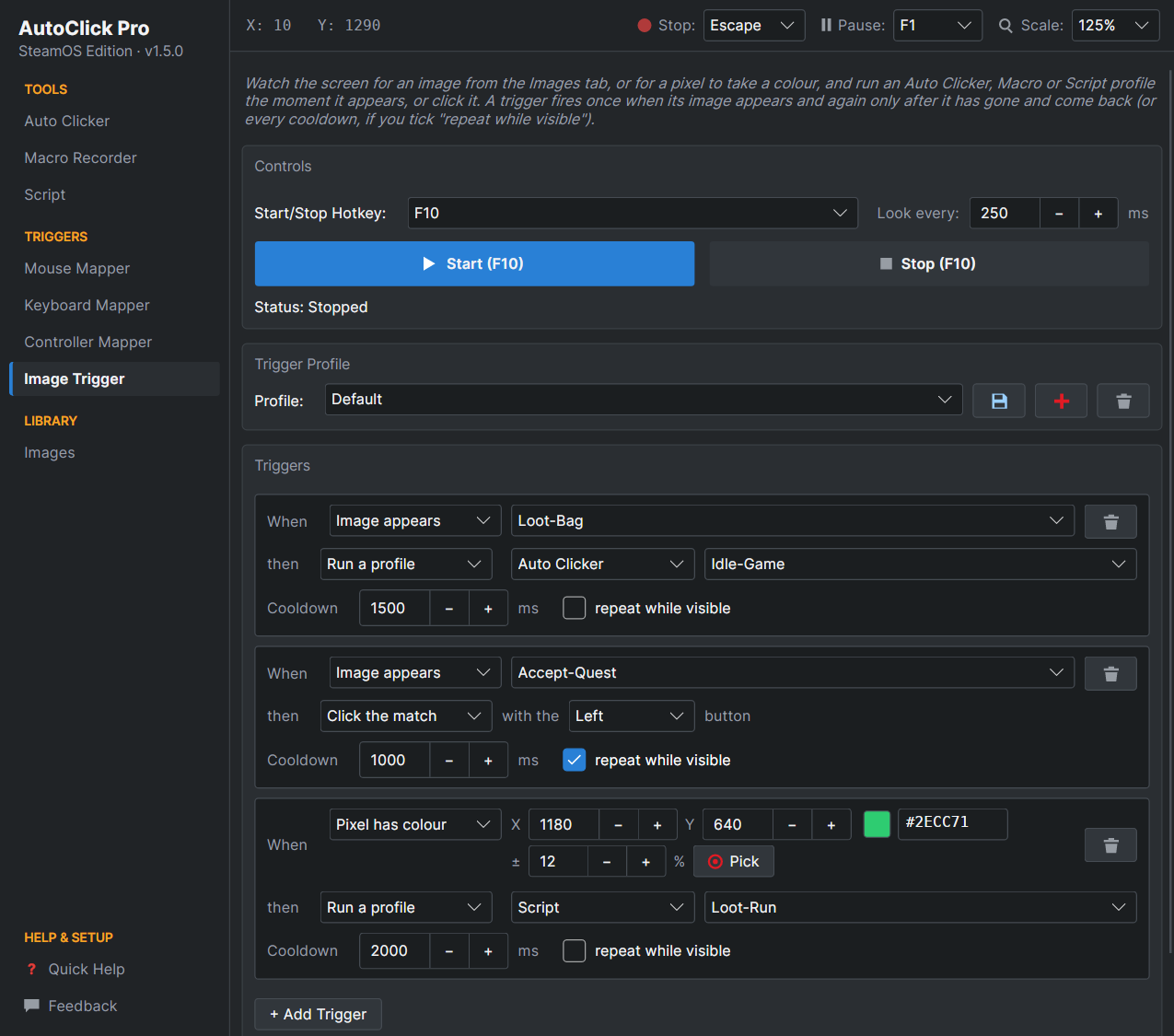
Task: Decrease the pixel Y coordinate
Action: pos(792,825)
